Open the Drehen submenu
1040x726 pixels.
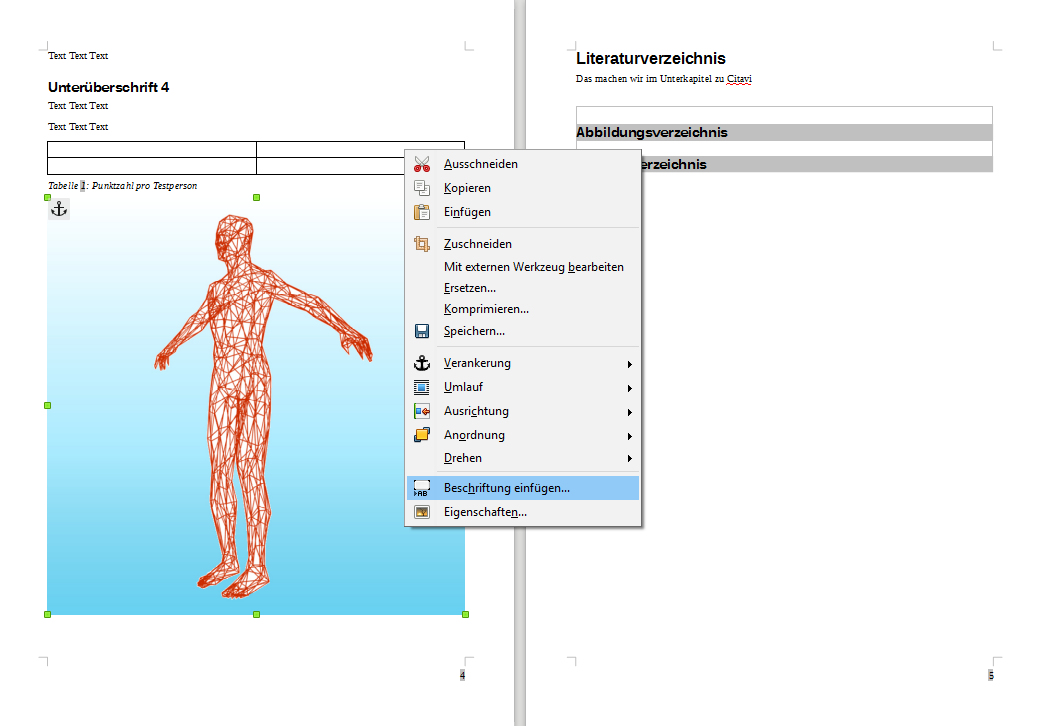point(629,459)
